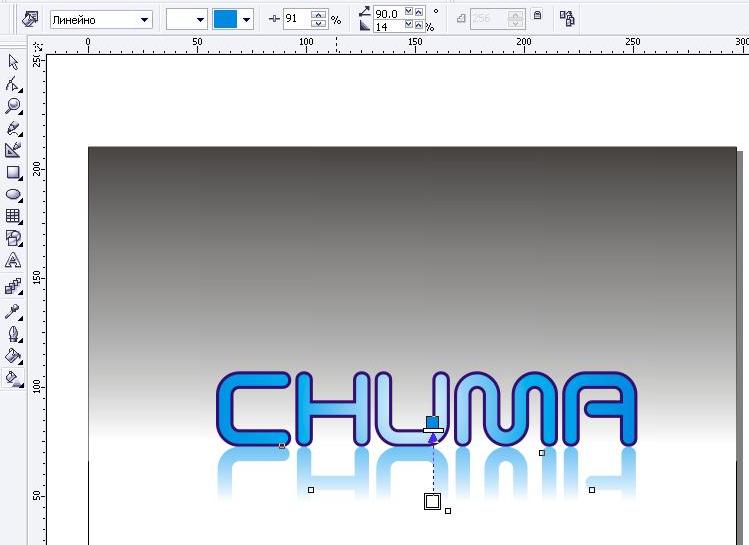Select the Outline pen tool
749x545 pixels.
click(13, 334)
